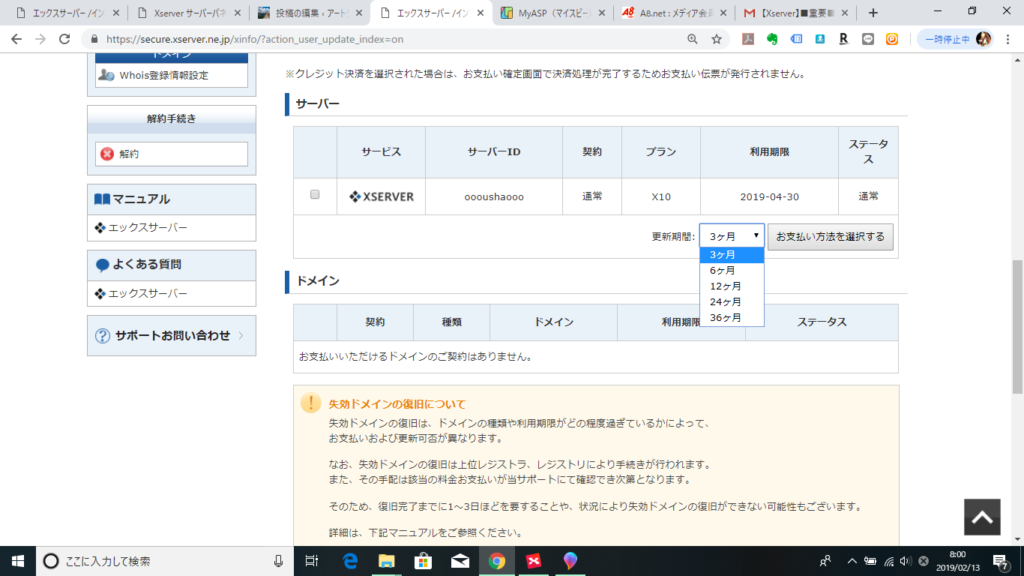
Task: Choose 12ヶ月 in the renewal list
Action: click(731, 286)
